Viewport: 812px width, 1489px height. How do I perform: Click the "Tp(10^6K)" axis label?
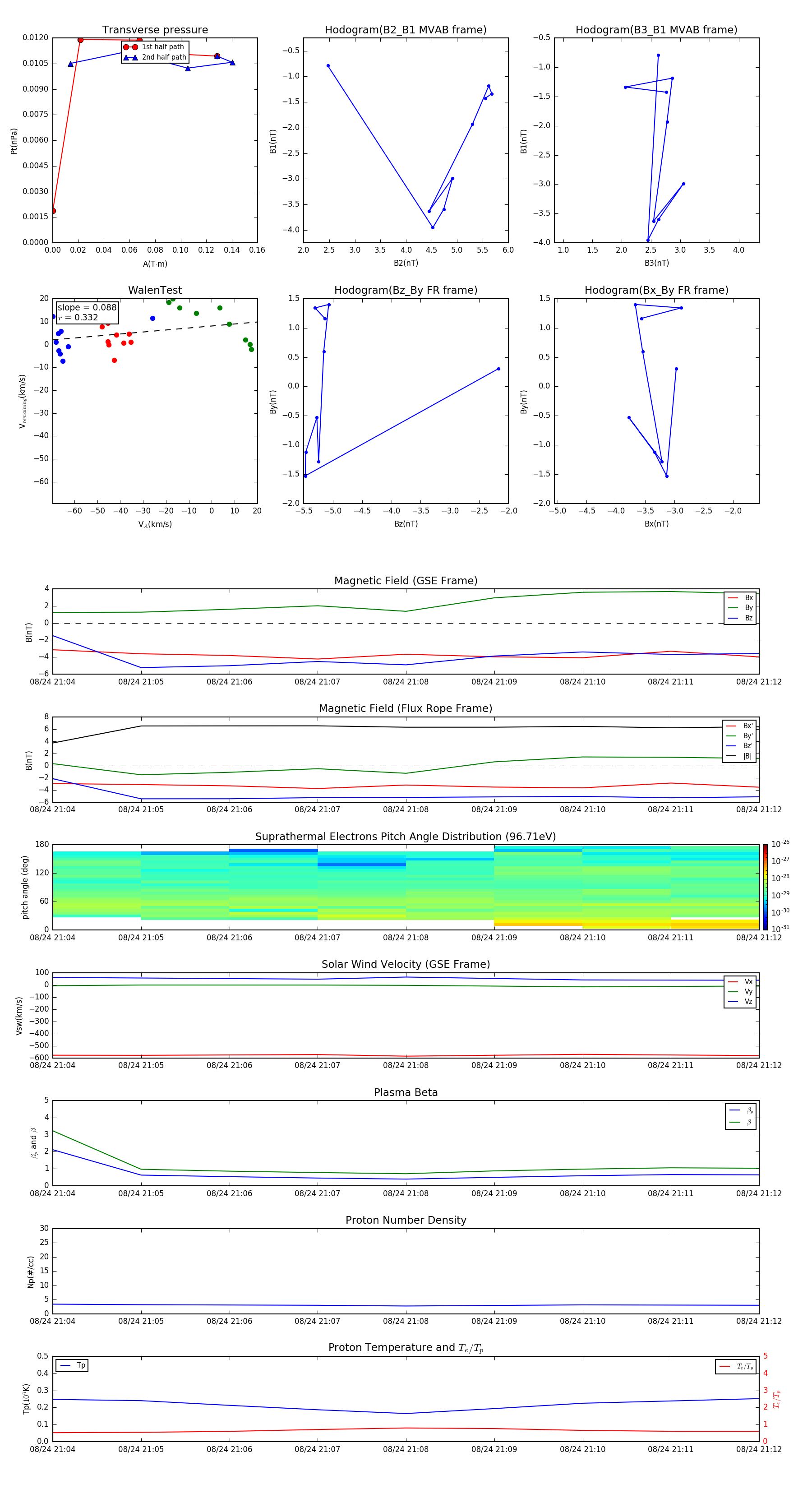26,1399
